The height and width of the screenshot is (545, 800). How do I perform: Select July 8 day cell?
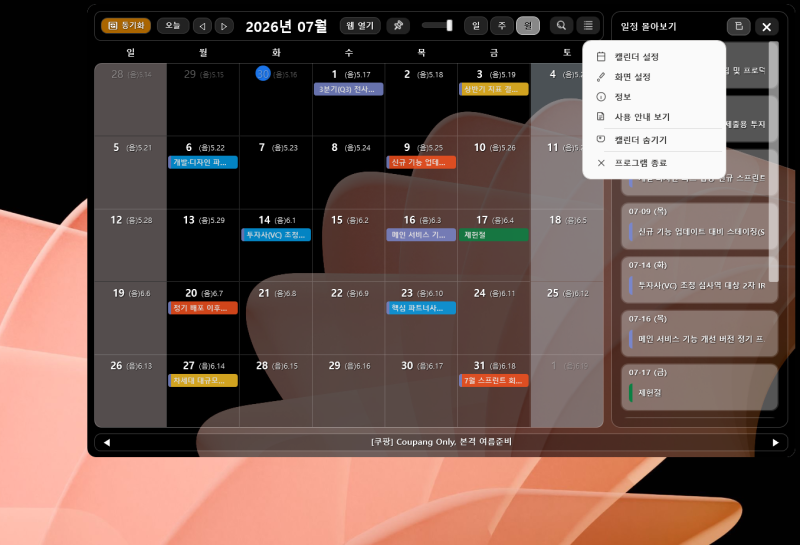(348, 172)
